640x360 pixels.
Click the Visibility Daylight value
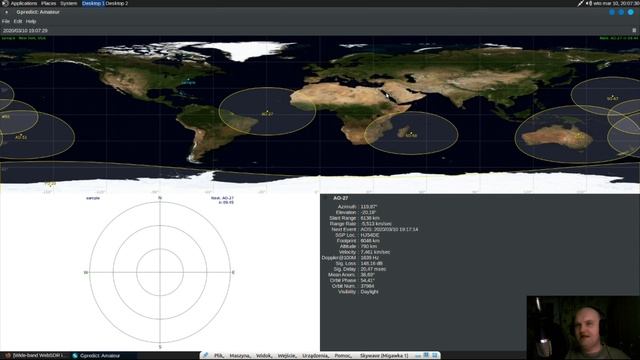(x=369, y=292)
